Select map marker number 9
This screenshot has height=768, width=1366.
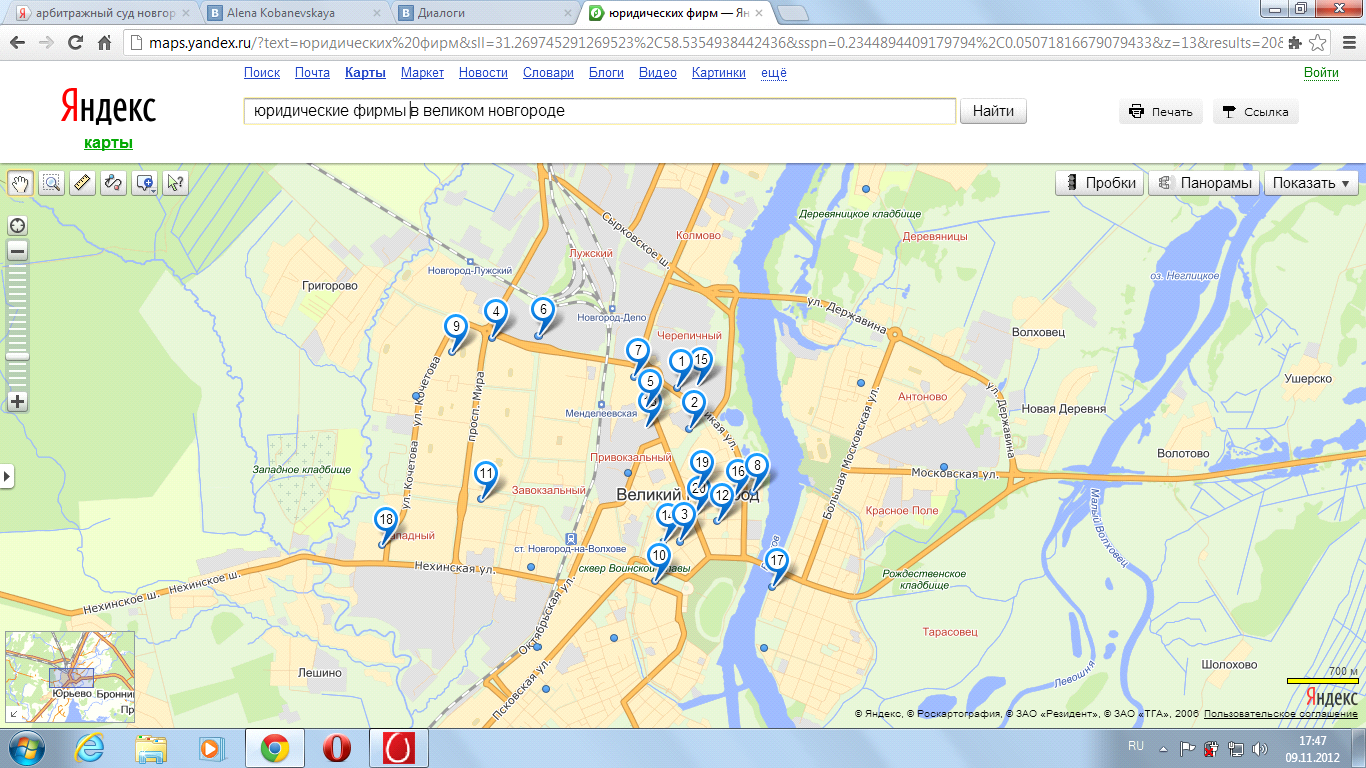(455, 327)
